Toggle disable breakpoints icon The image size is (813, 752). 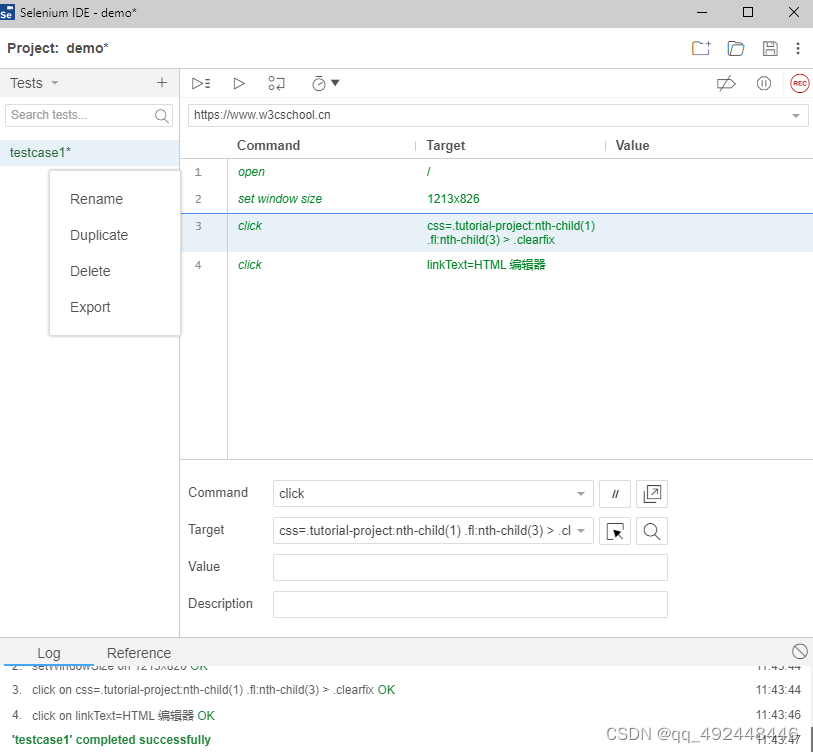726,84
